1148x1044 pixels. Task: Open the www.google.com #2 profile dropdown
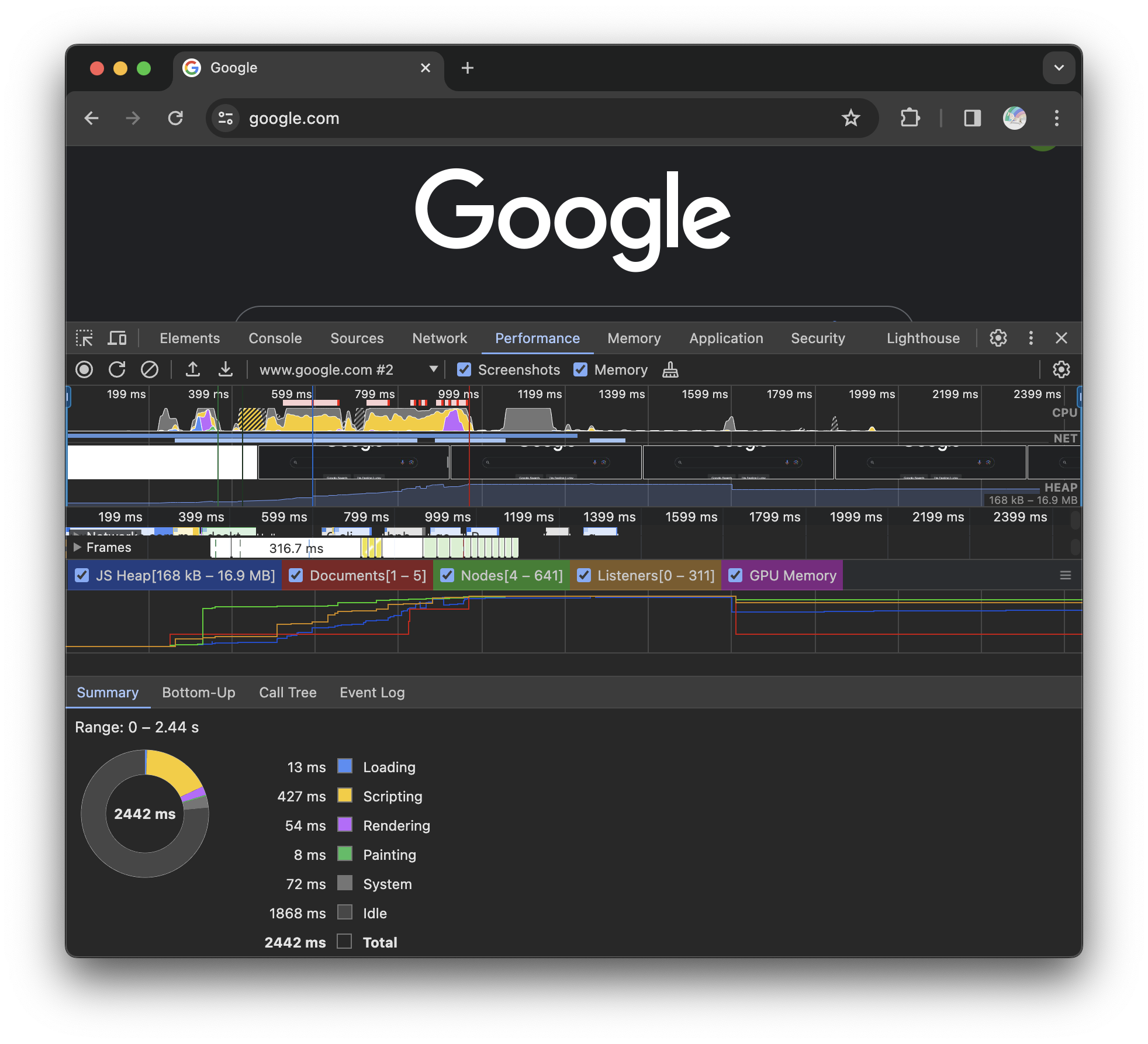348,369
